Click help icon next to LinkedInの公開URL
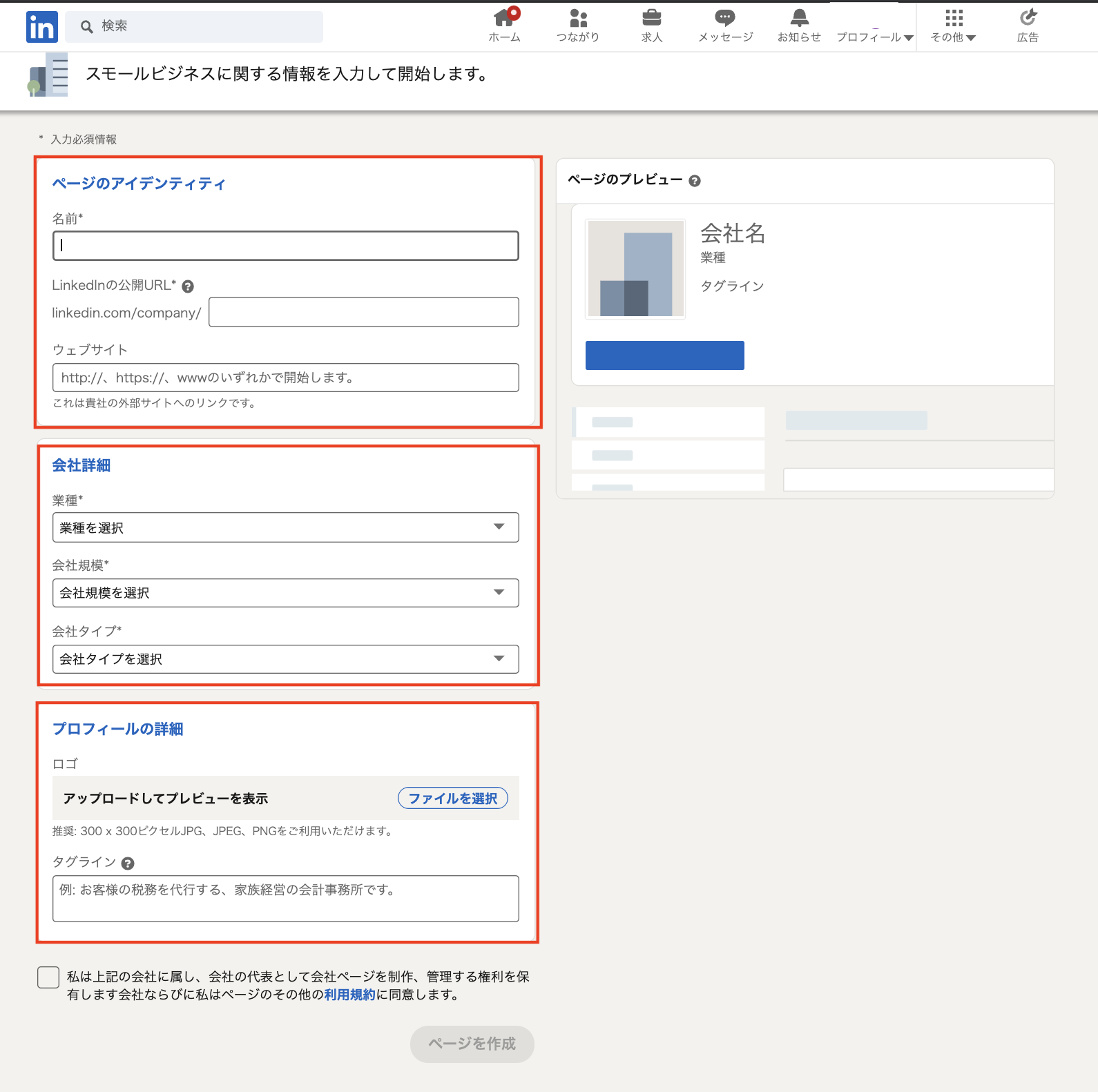The image size is (1098, 1092). coord(188,286)
